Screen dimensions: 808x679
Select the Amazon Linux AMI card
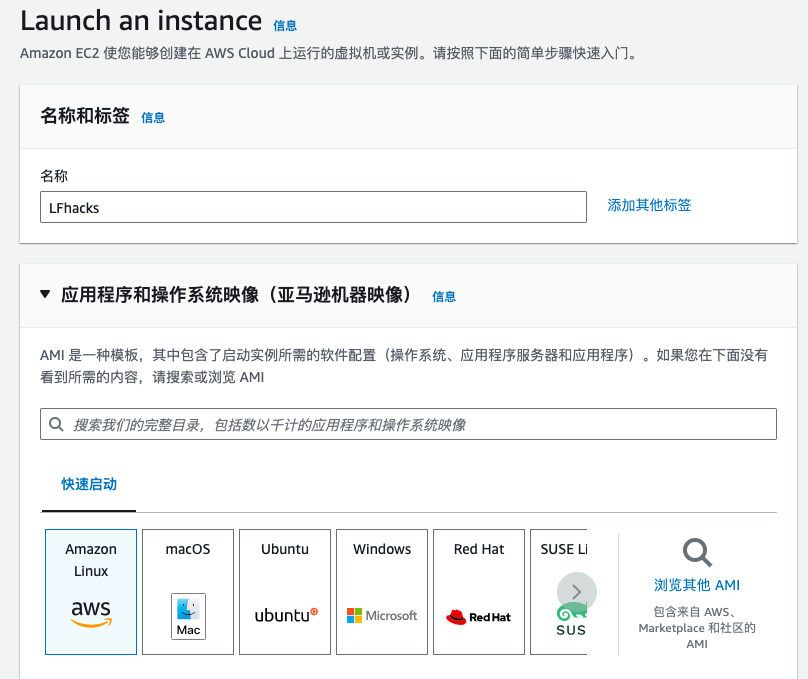(x=91, y=591)
